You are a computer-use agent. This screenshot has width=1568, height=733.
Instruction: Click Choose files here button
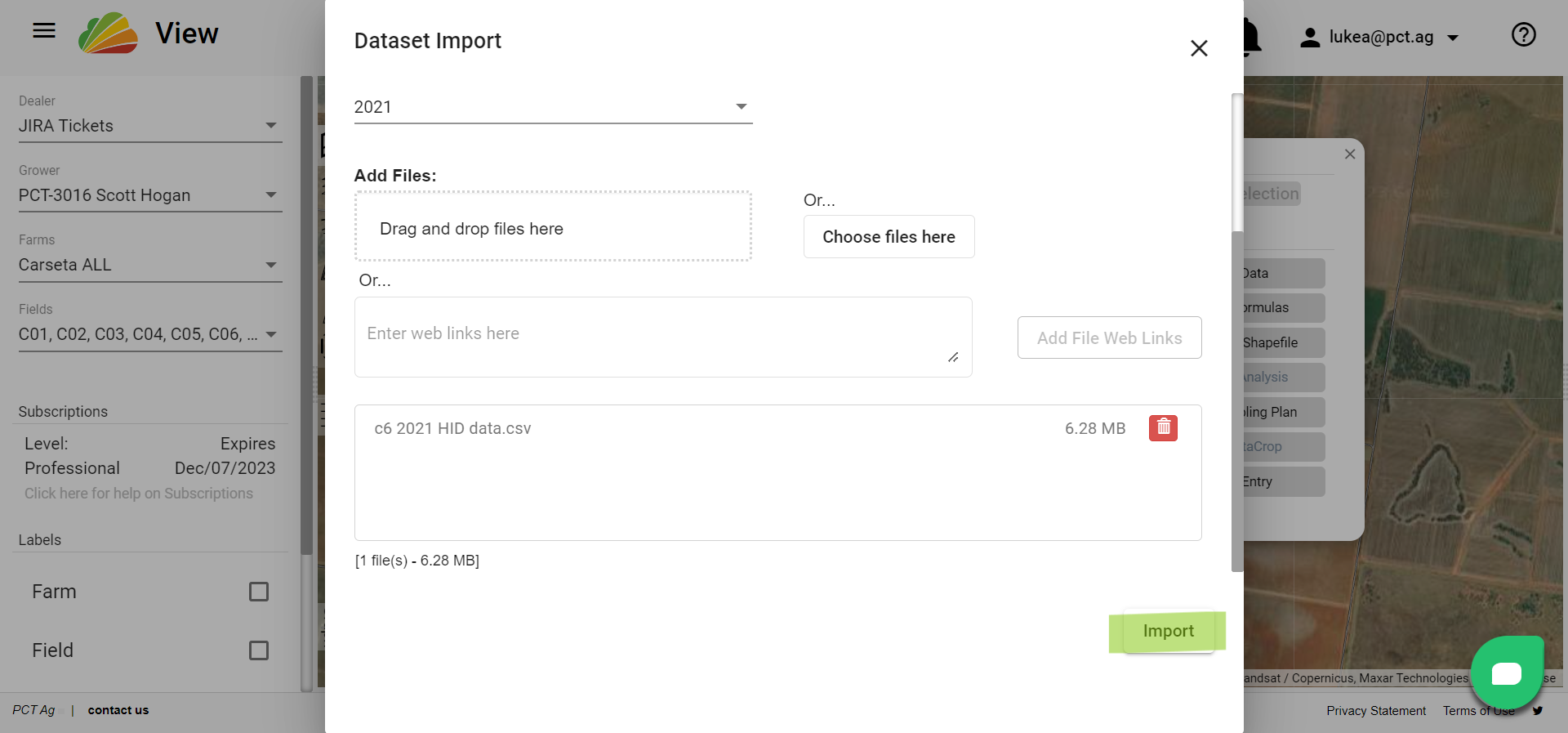coord(889,237)
